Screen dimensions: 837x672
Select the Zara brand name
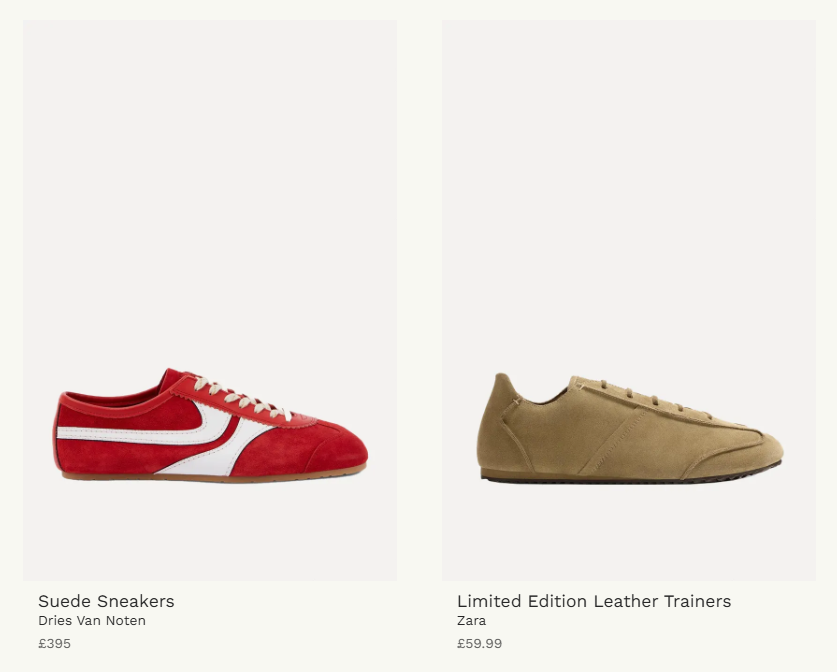[471, 621]
